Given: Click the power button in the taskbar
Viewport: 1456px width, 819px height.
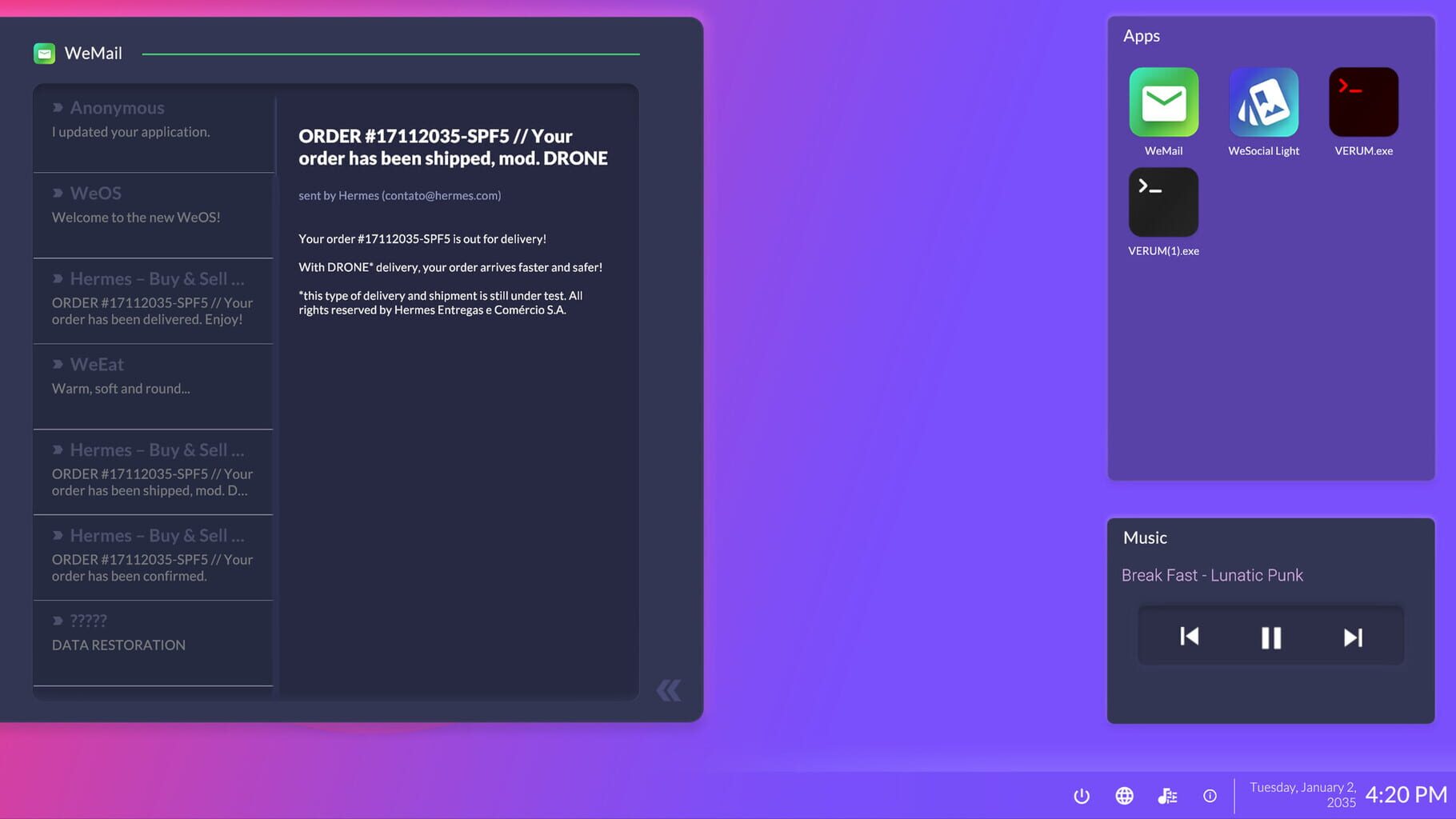Looking at the screenshot, I should [1082, 796].
